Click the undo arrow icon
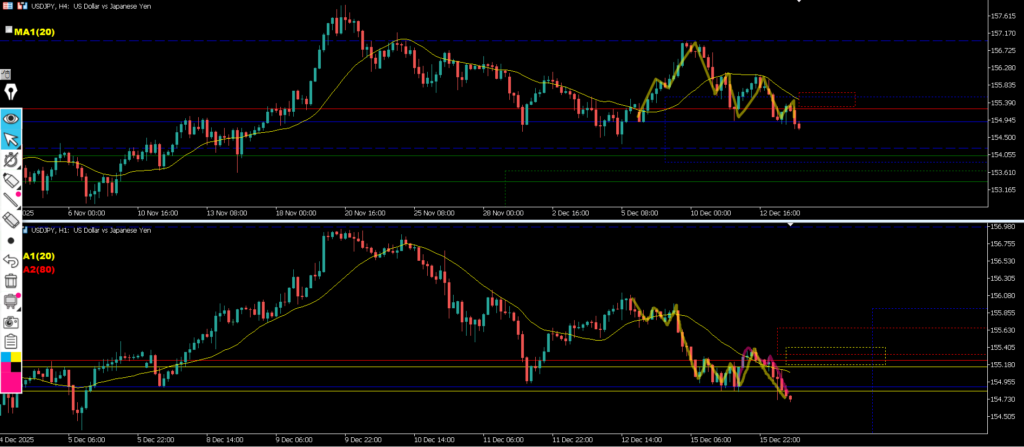This screenshot has width=1024, height=447. coord(11,261)
